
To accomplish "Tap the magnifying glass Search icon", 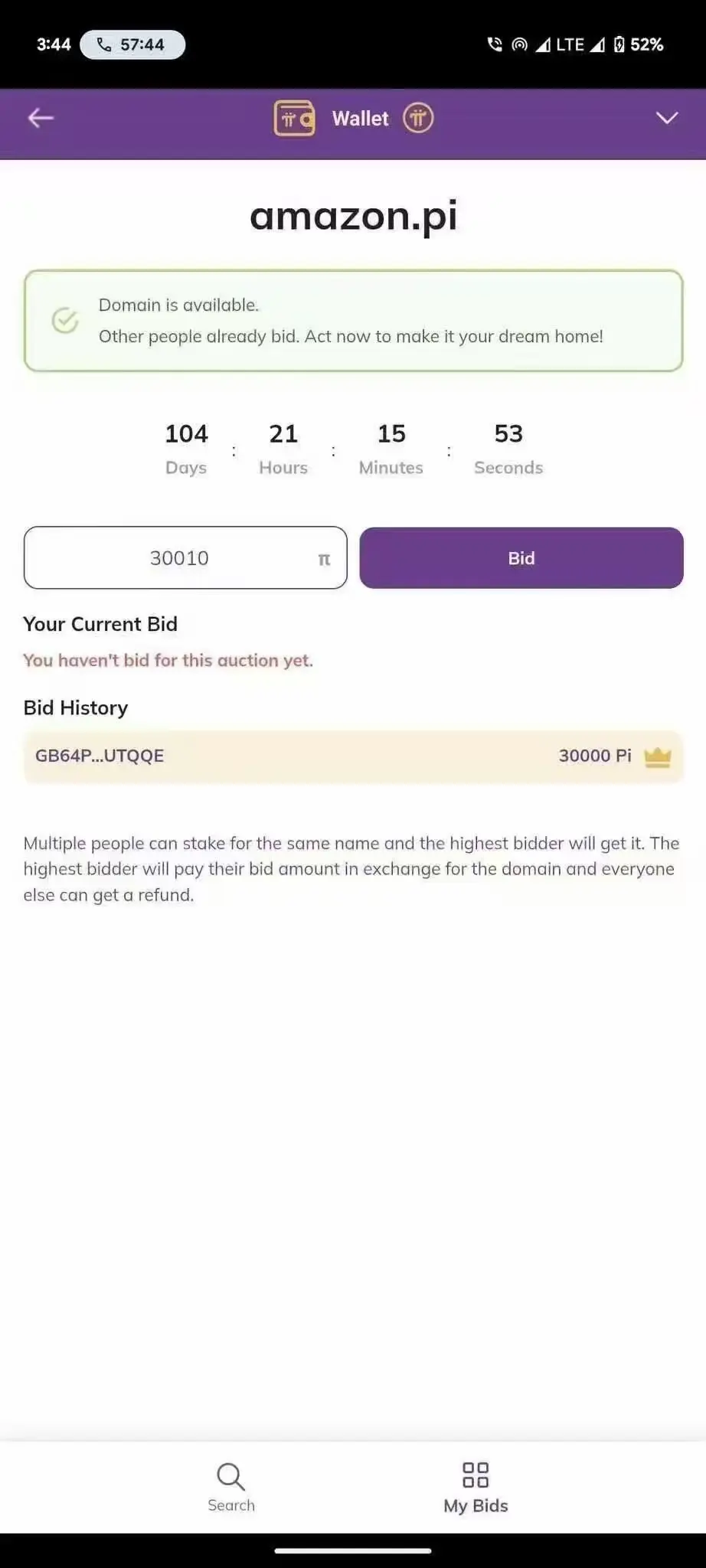I will tap(230, 1477).
